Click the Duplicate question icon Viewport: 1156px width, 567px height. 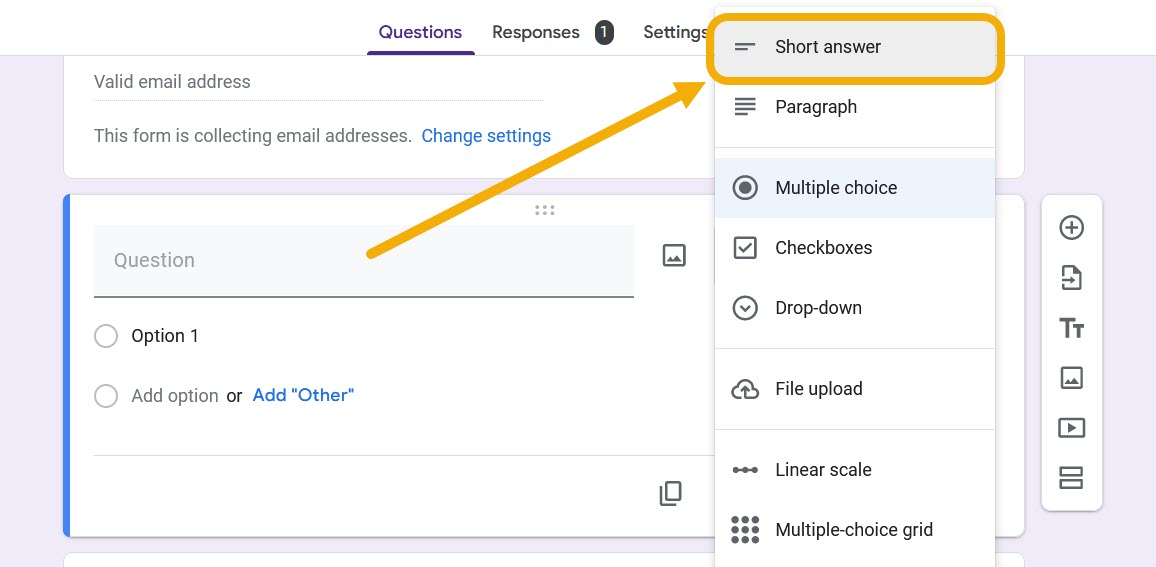point(670,493)
